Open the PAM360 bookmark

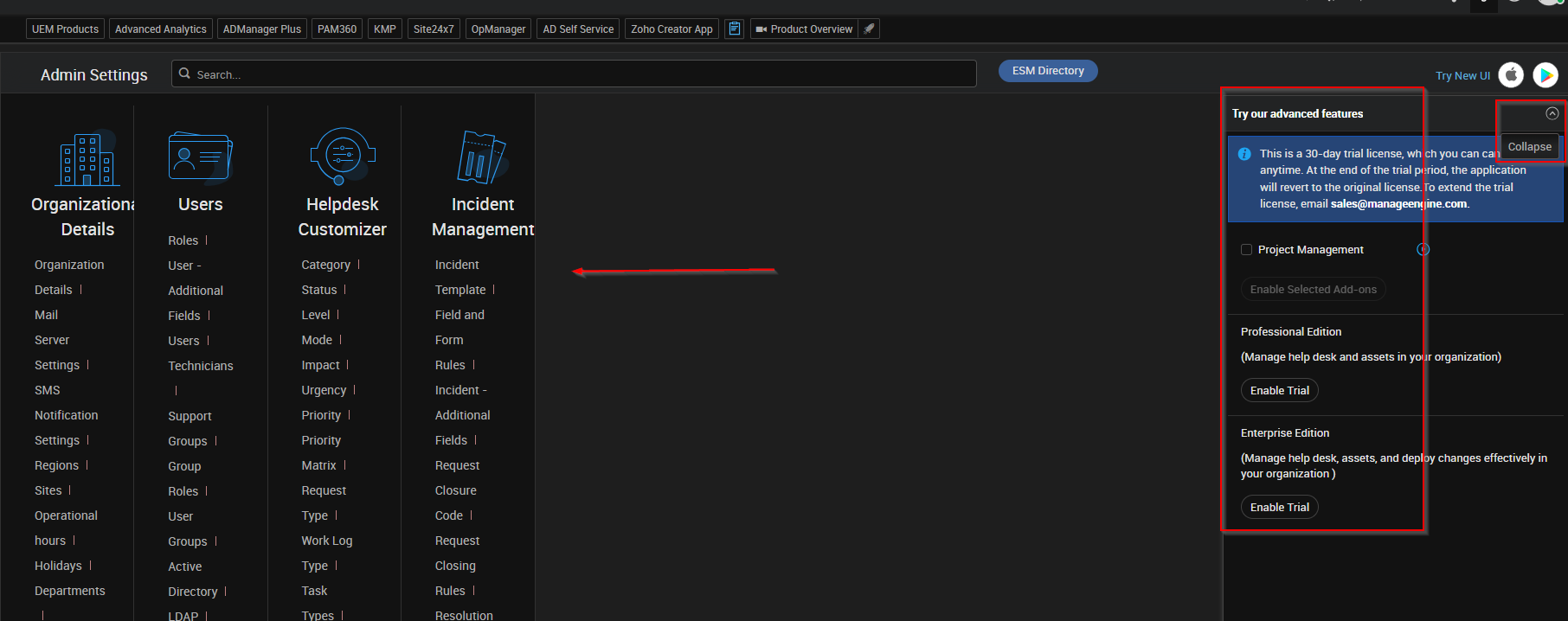pos(337,29)
